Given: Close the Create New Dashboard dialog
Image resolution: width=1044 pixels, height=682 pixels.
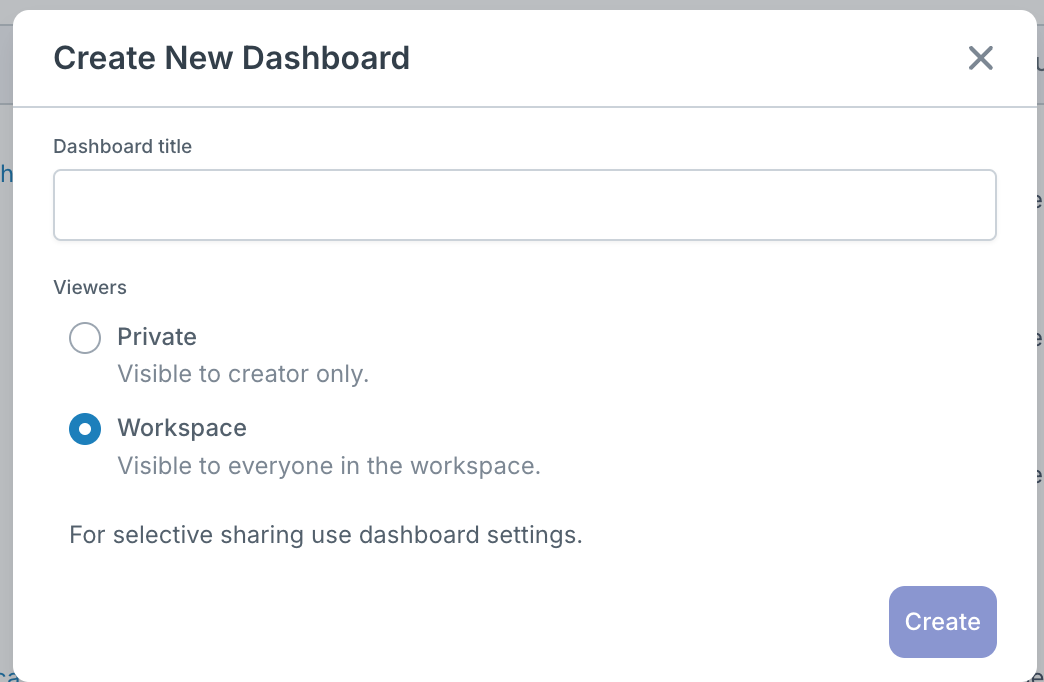Looking at the screenshot, I should coord(980,58).
